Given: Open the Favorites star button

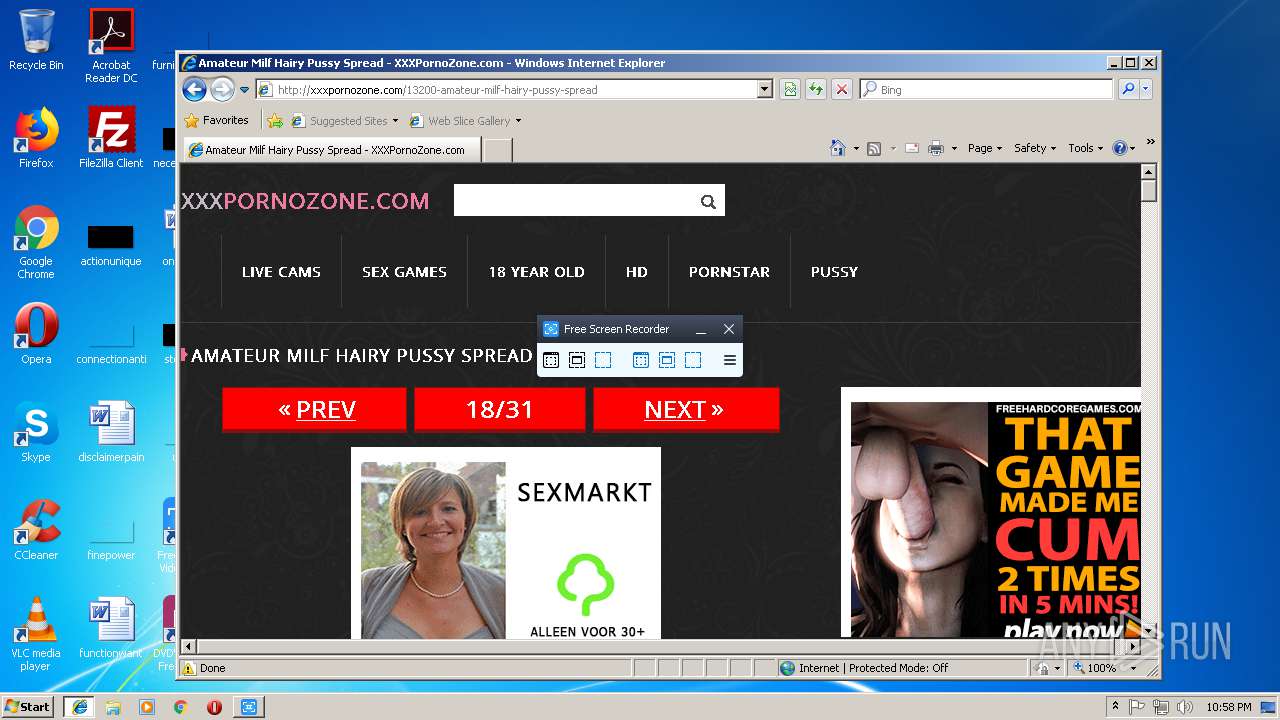Looking at the screenshot, I should [x=216, y=120].
